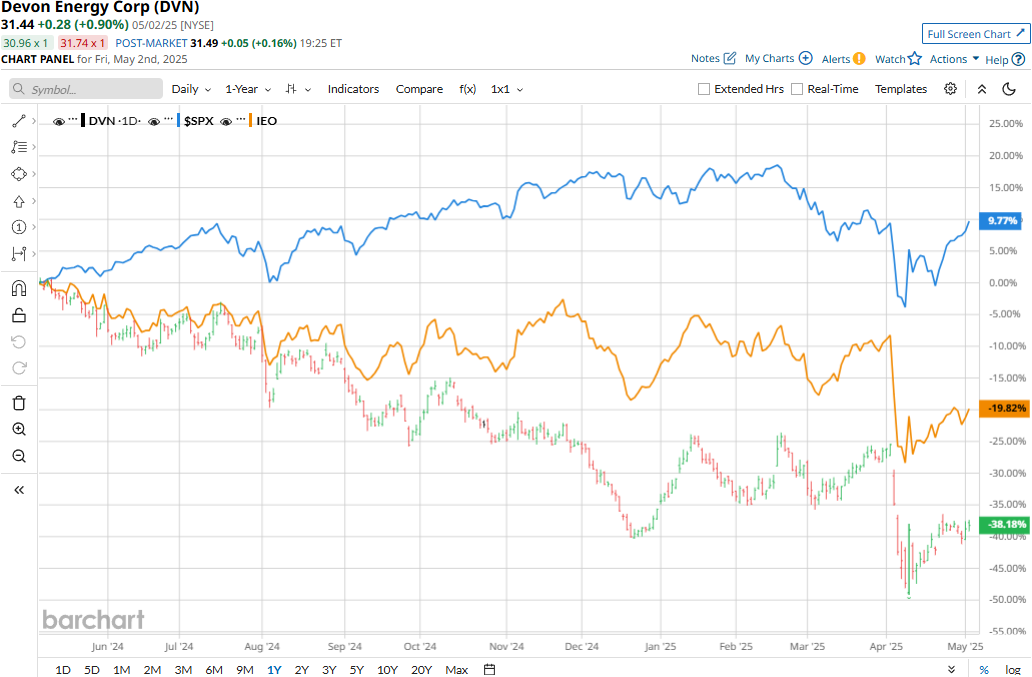Click the My Charts plus icon
This screenshot has width=1032, height=677.
(806, 58)
